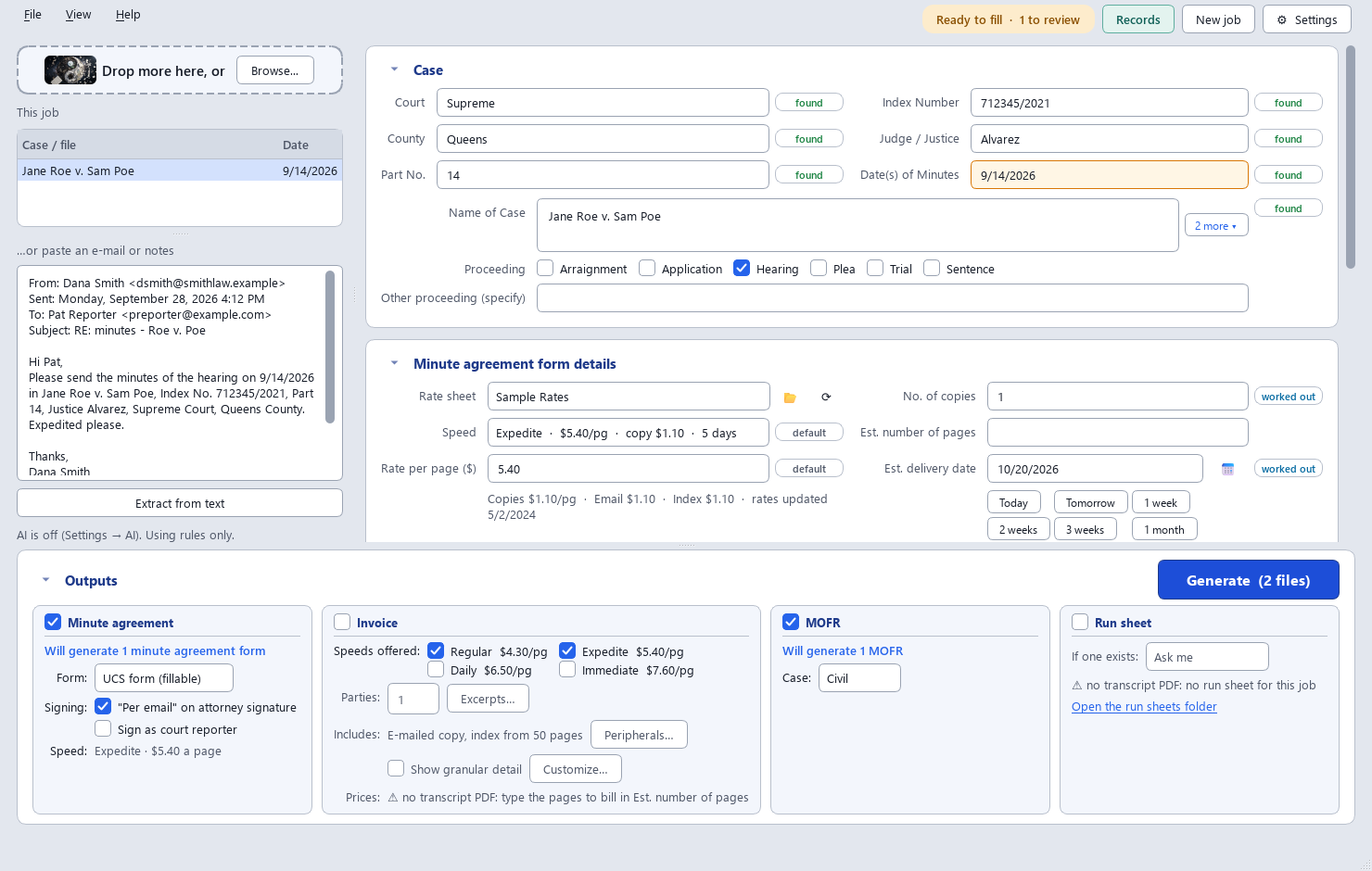Check the Daily $6.50/pg speed option
This screenshot has width=1372, height=871.
pyautogui.click(x=436, y=670)
